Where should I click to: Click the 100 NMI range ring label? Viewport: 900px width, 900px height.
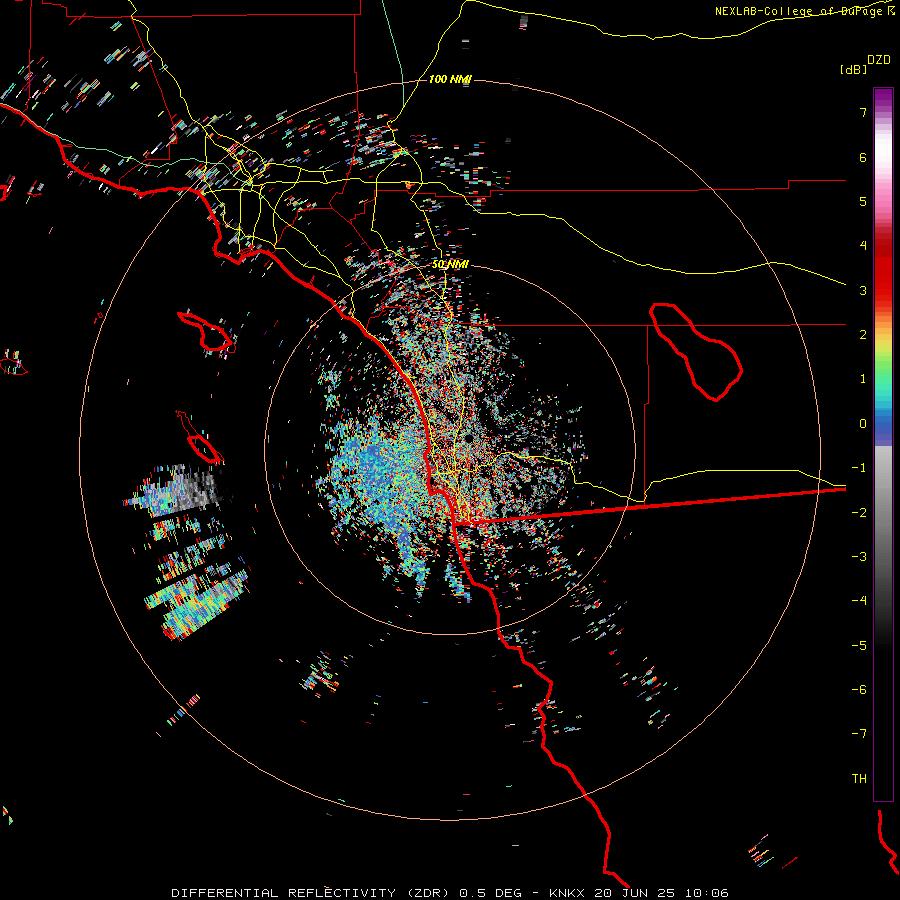pos(450,79)
